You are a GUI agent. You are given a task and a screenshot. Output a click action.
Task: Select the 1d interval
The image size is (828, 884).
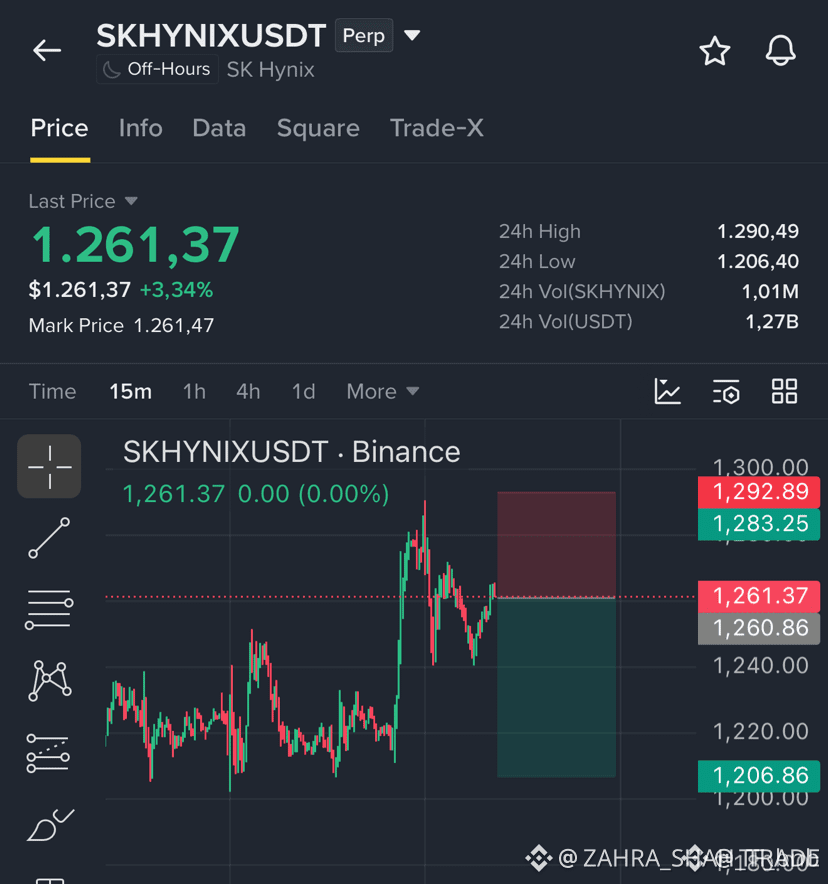(303, 391)
